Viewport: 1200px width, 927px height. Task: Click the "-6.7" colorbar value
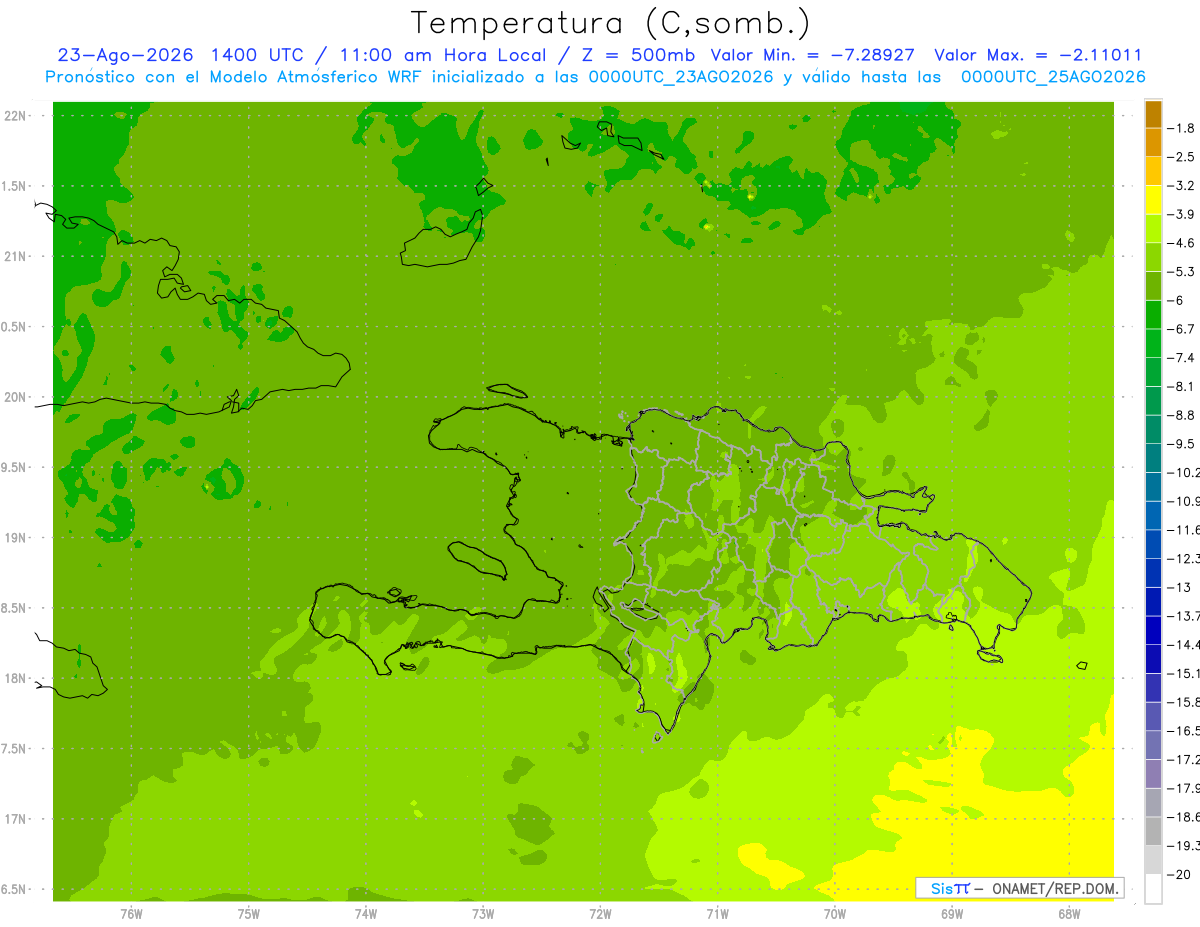coord(1183,329)
